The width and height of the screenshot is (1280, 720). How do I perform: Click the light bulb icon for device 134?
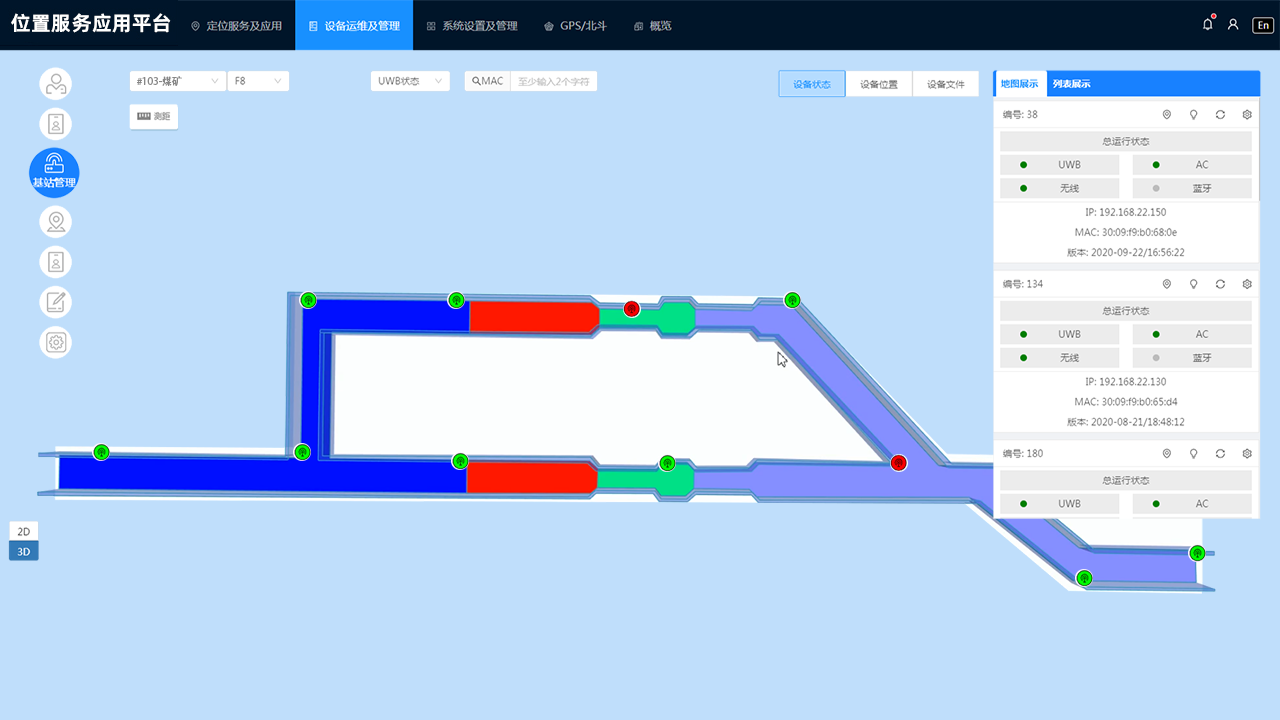coord(1193,284)
